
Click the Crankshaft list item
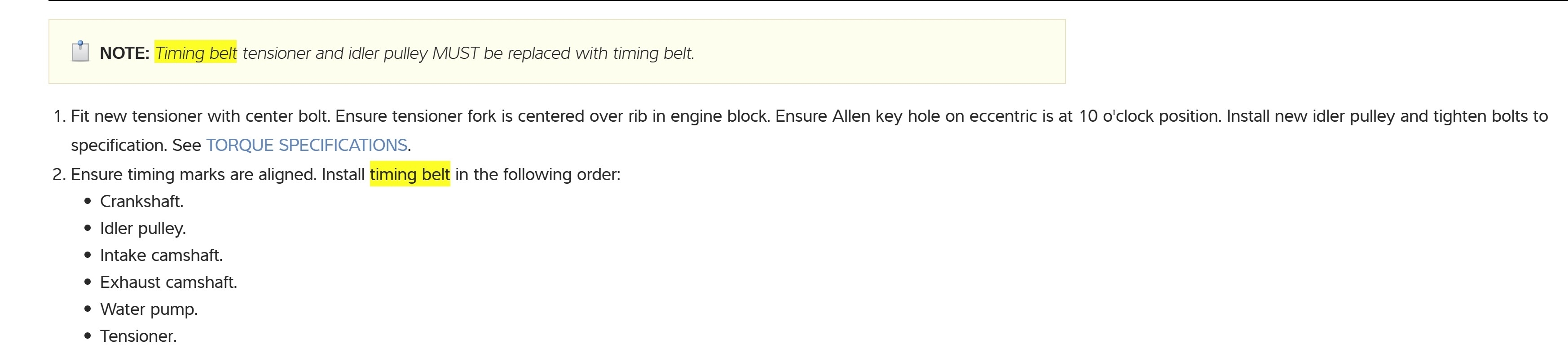[x=141, y=202]
